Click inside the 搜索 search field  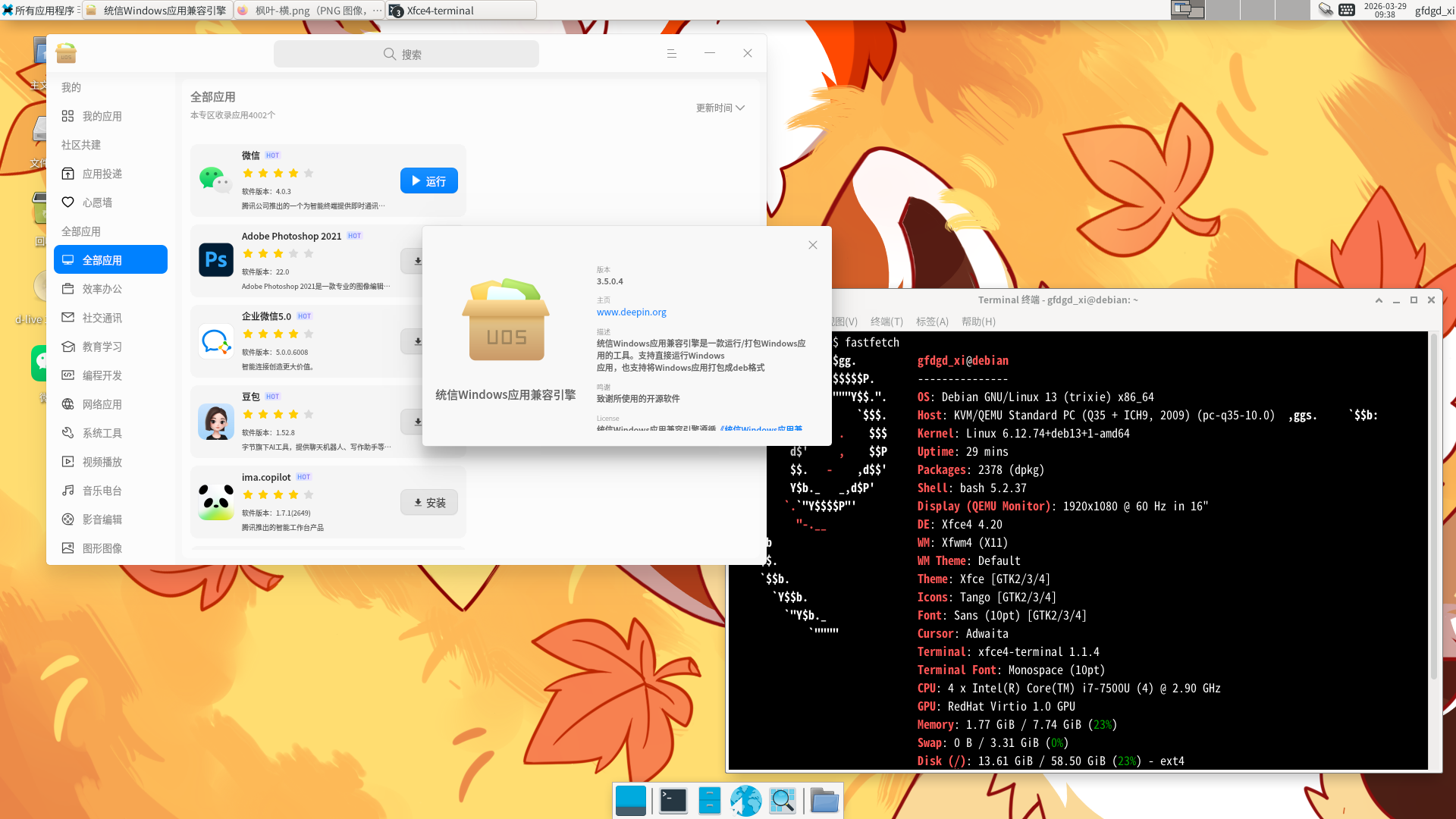(406, 53)
